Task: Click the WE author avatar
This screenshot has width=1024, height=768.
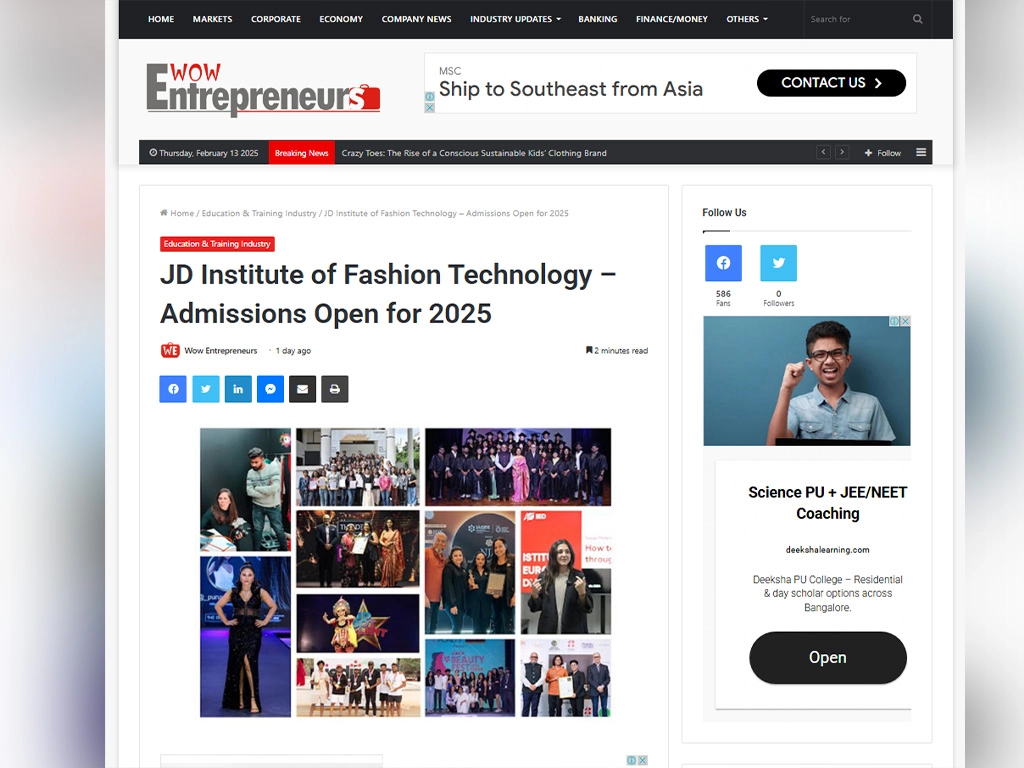Action: (x=170, y=351)
